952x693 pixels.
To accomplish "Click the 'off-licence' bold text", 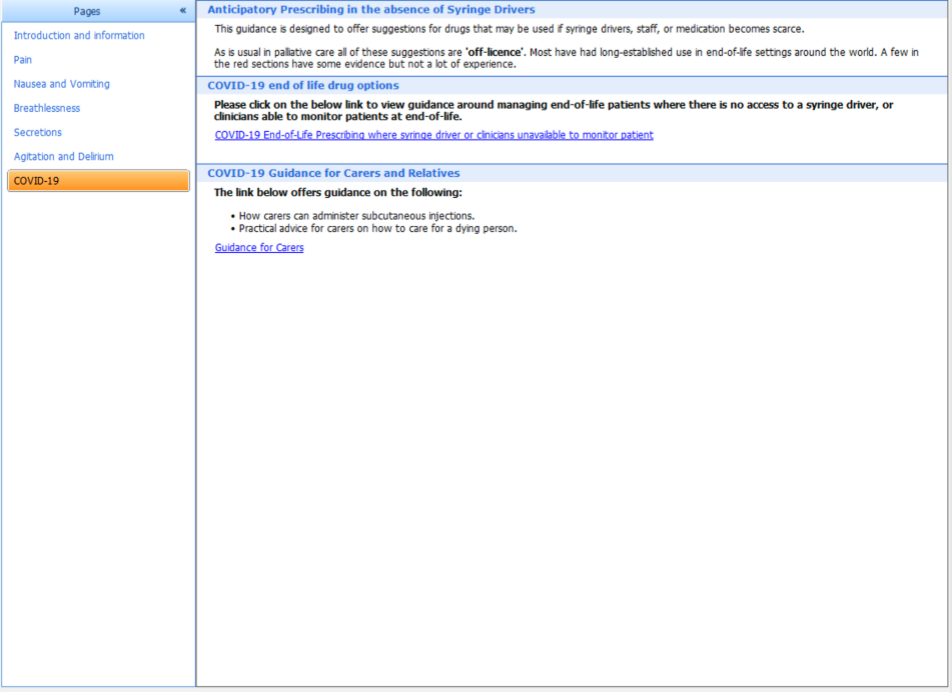I will pos(494,52).
